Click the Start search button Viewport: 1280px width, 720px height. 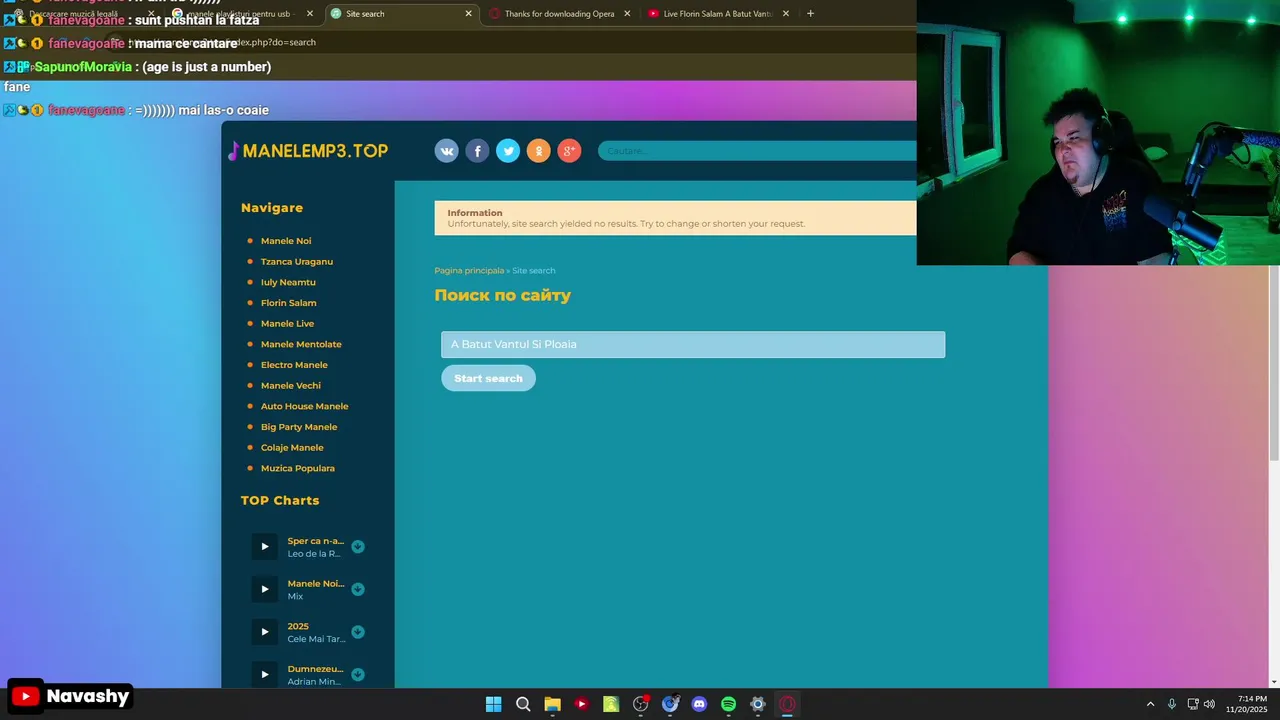[x=488, y=378]
